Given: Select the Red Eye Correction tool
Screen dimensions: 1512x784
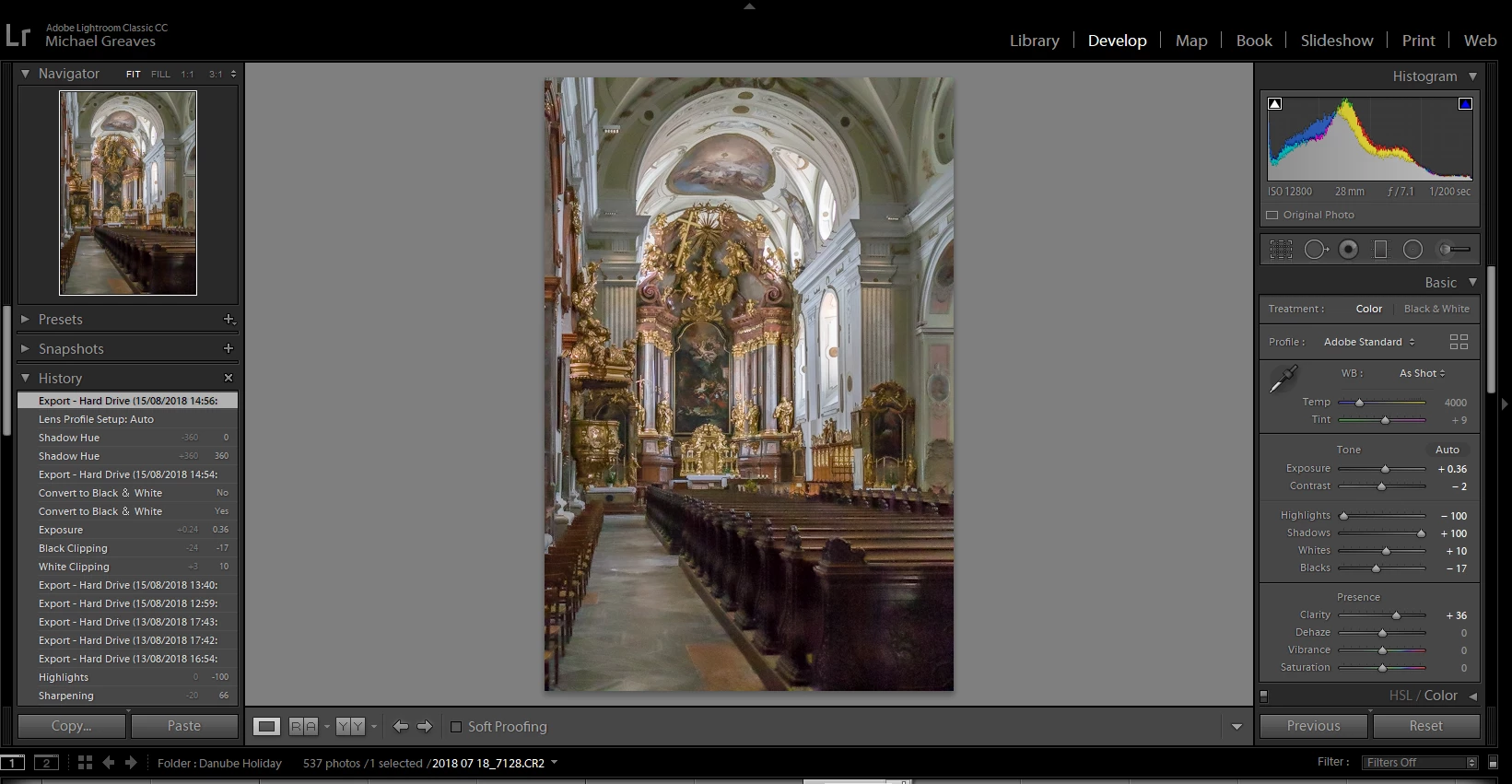Looking at the screenshot, I should [1349, 249].
